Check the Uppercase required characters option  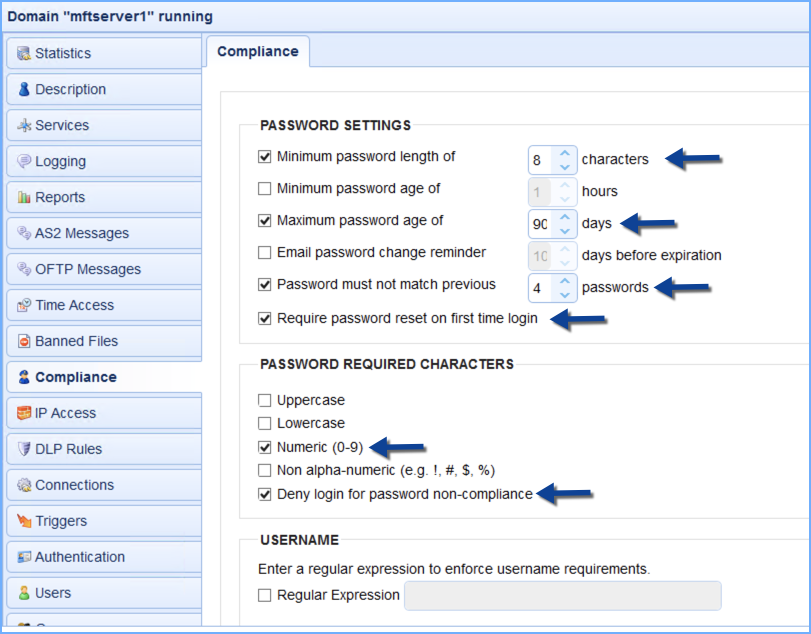(x=265, y=399)
